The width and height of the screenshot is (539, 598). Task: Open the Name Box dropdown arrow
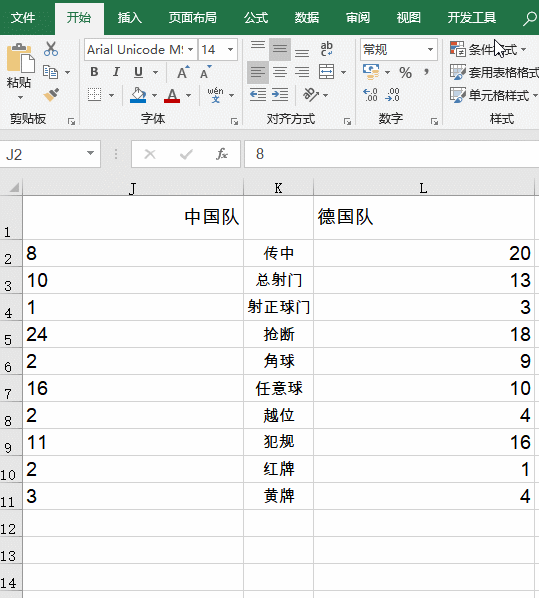point(90,153)
